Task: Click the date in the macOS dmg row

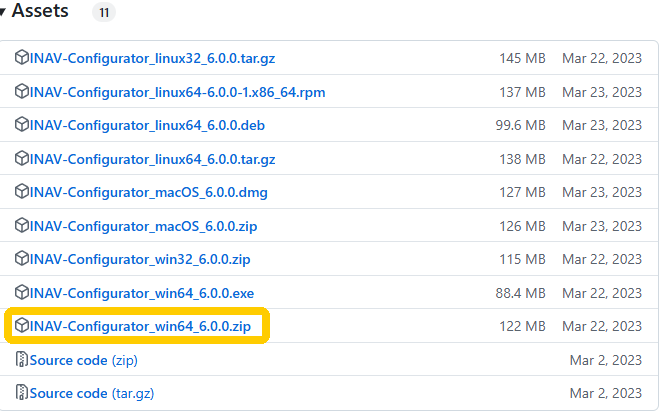Action: coord(602,193)
